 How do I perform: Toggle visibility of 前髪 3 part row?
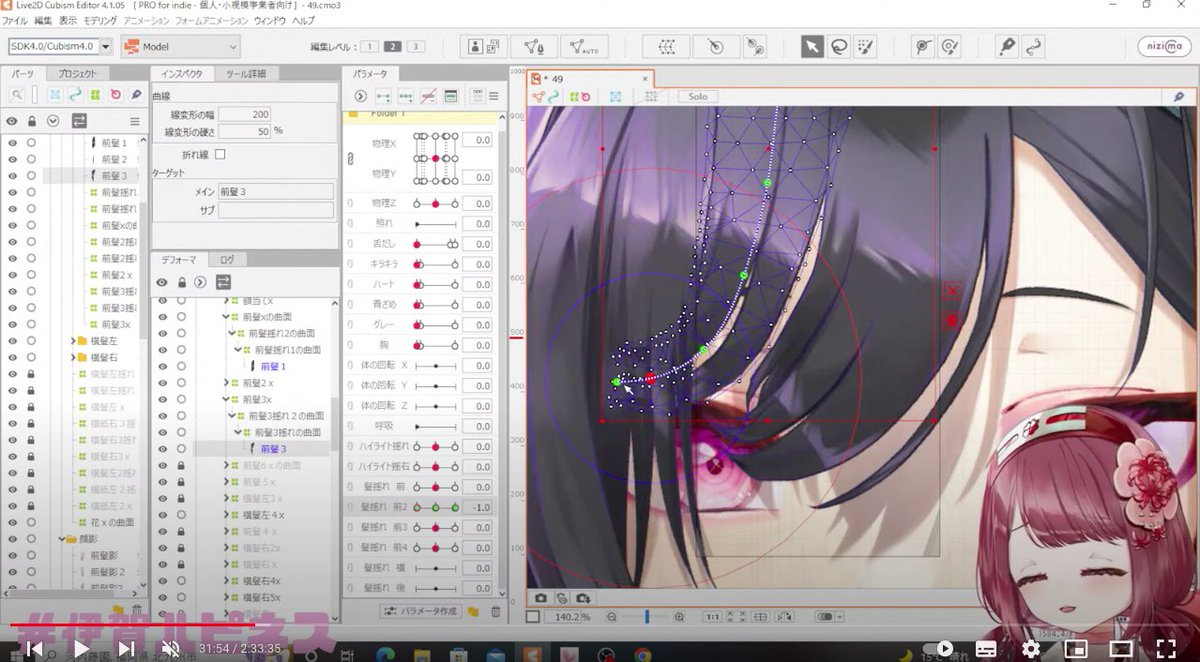[x=12, y=175]
